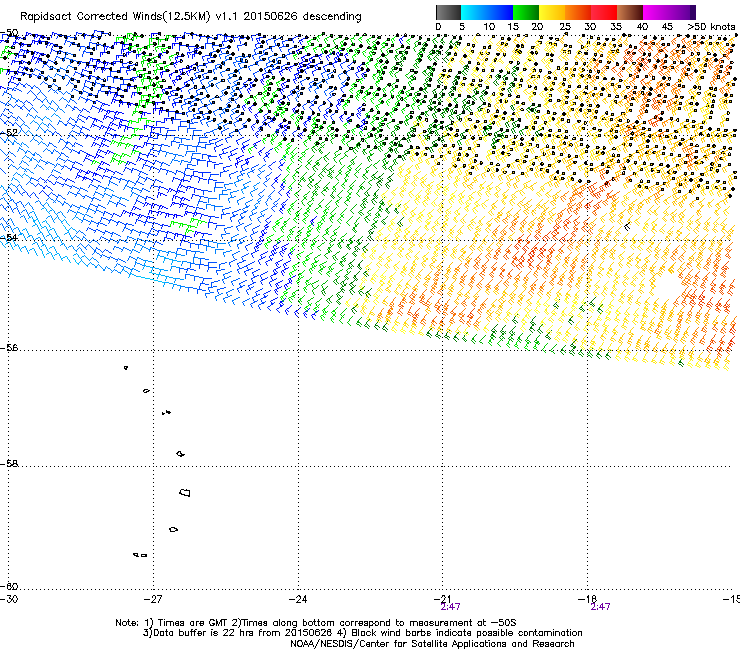Click the northernmost small island near -56
The image size is (740, 650).
126,367
